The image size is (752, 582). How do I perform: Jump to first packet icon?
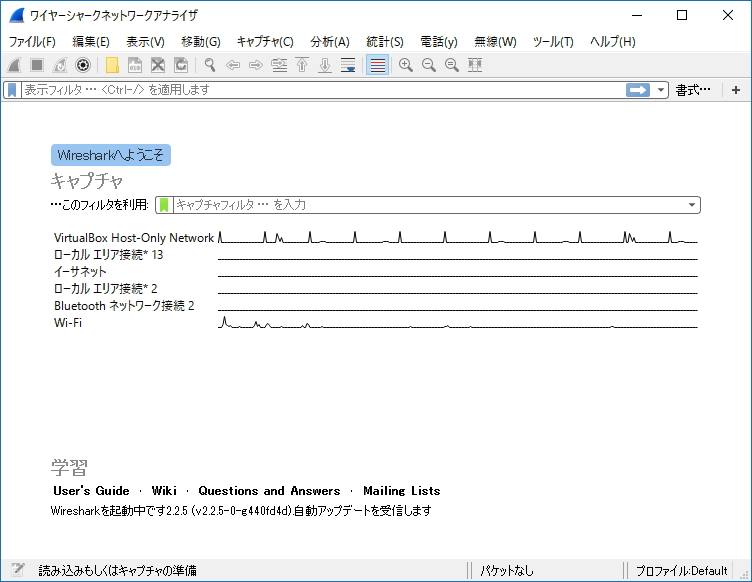click(302, 65)
